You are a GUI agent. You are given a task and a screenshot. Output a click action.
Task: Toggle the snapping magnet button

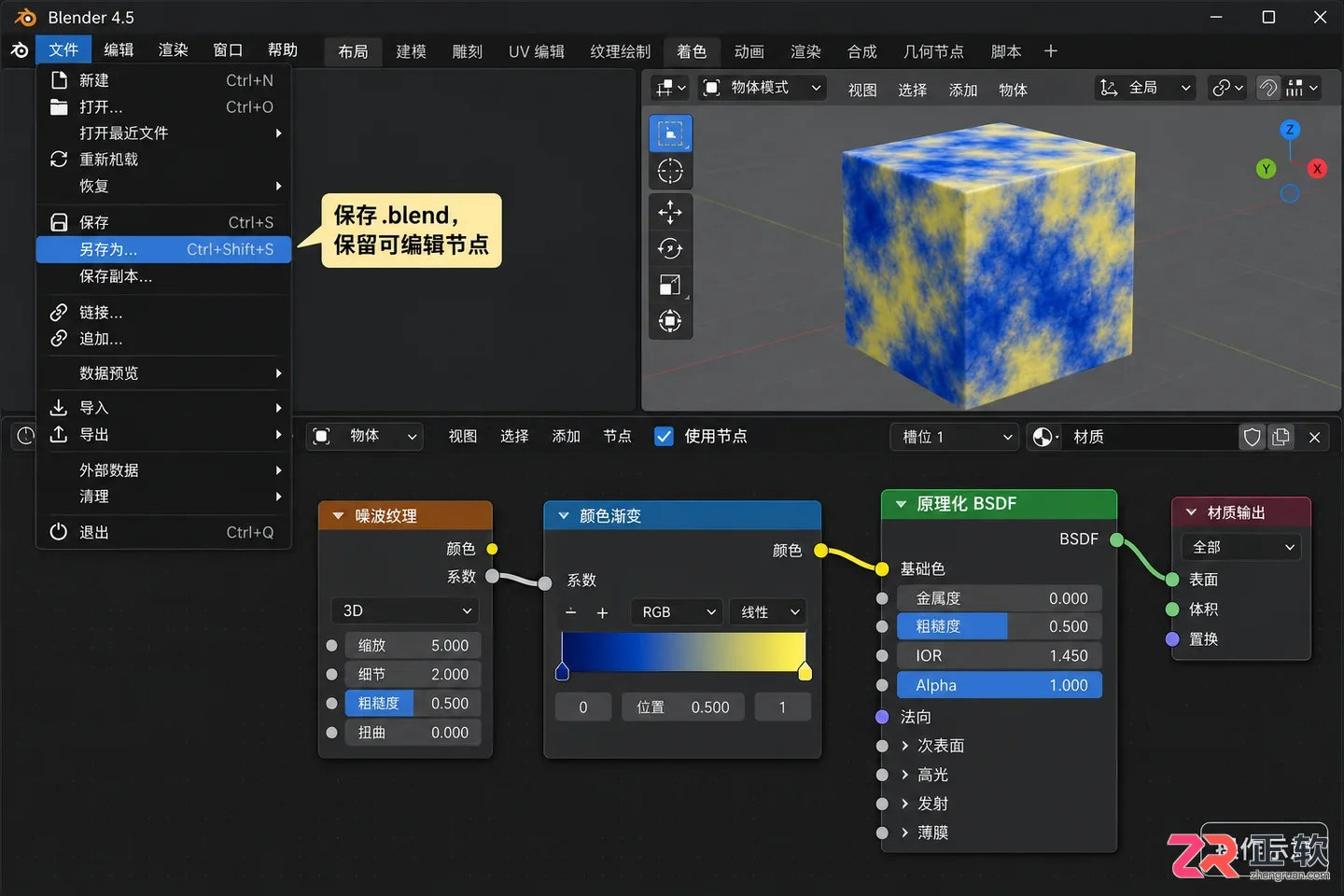click(1268, 88)
